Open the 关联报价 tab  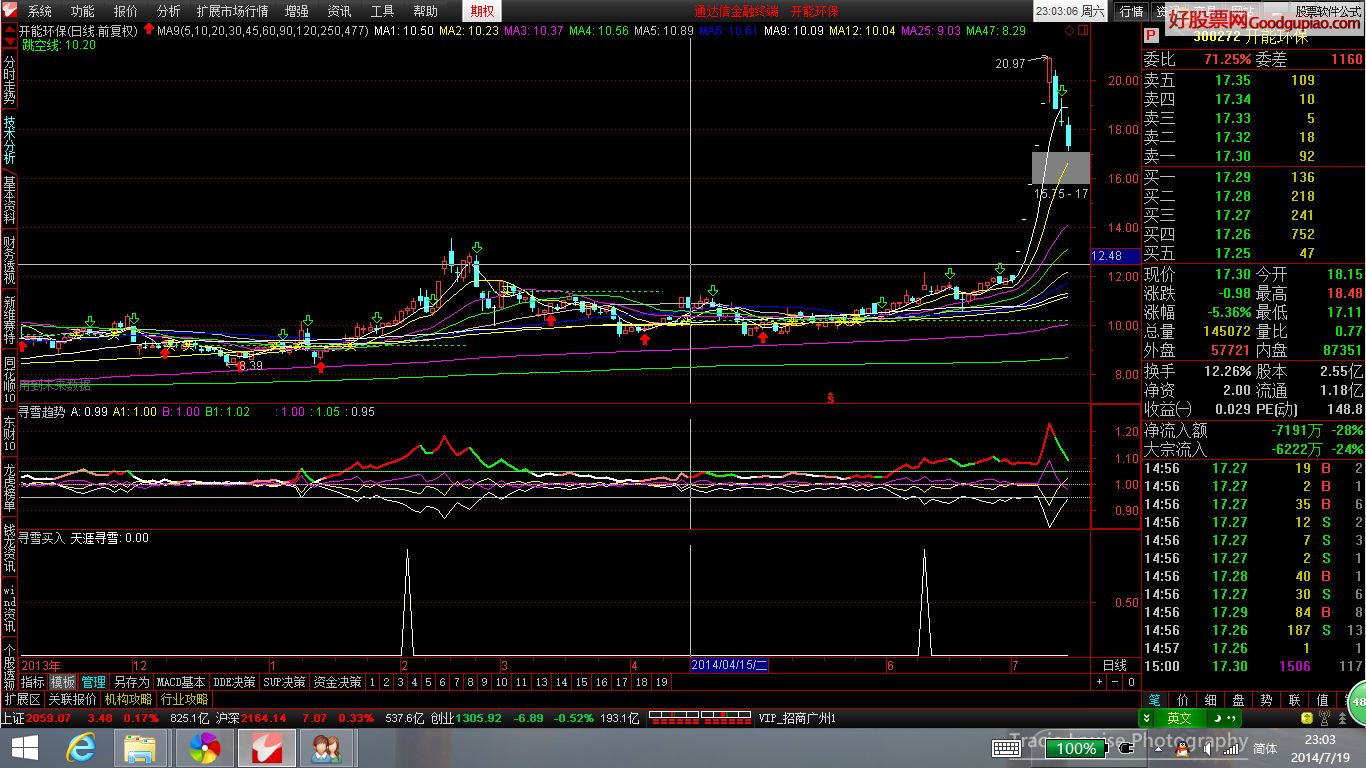(73, 700)
